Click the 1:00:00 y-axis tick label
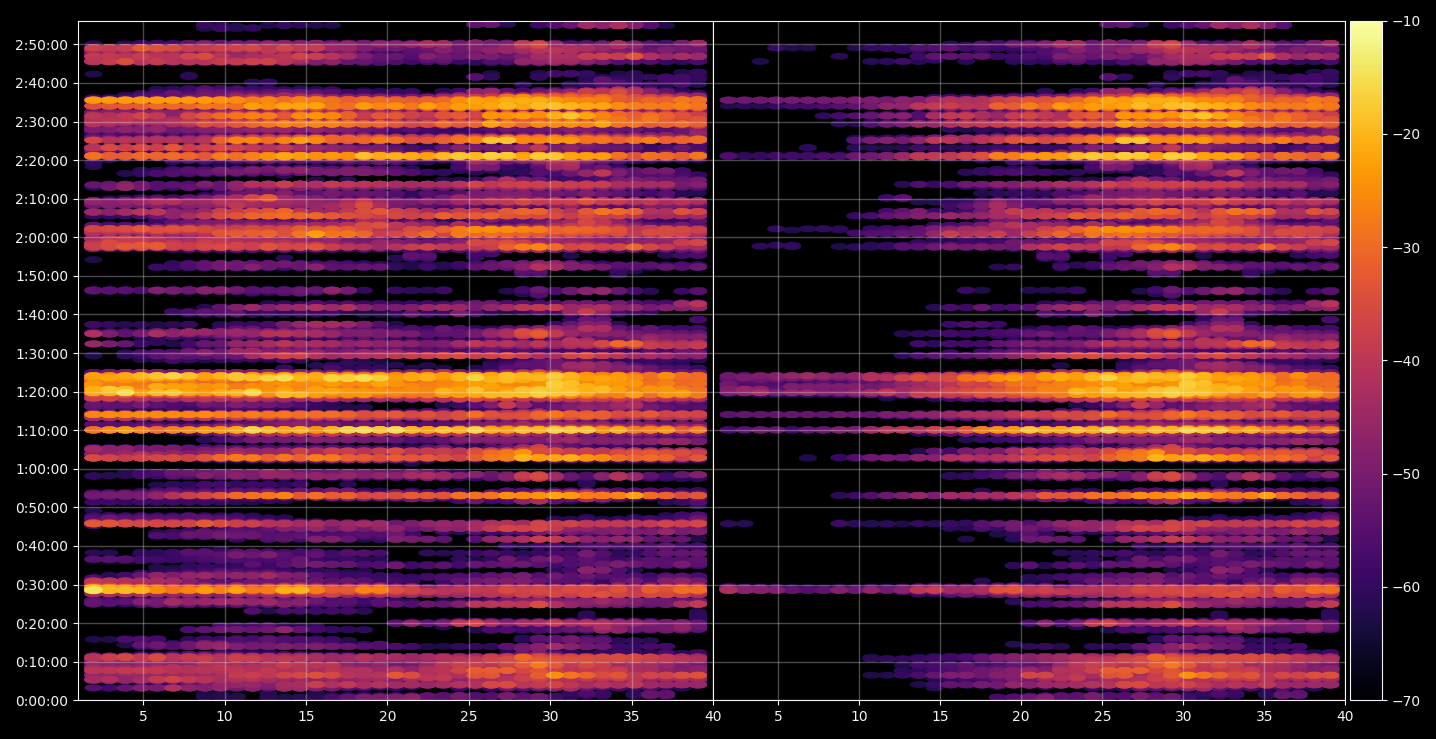 (41, 469)
